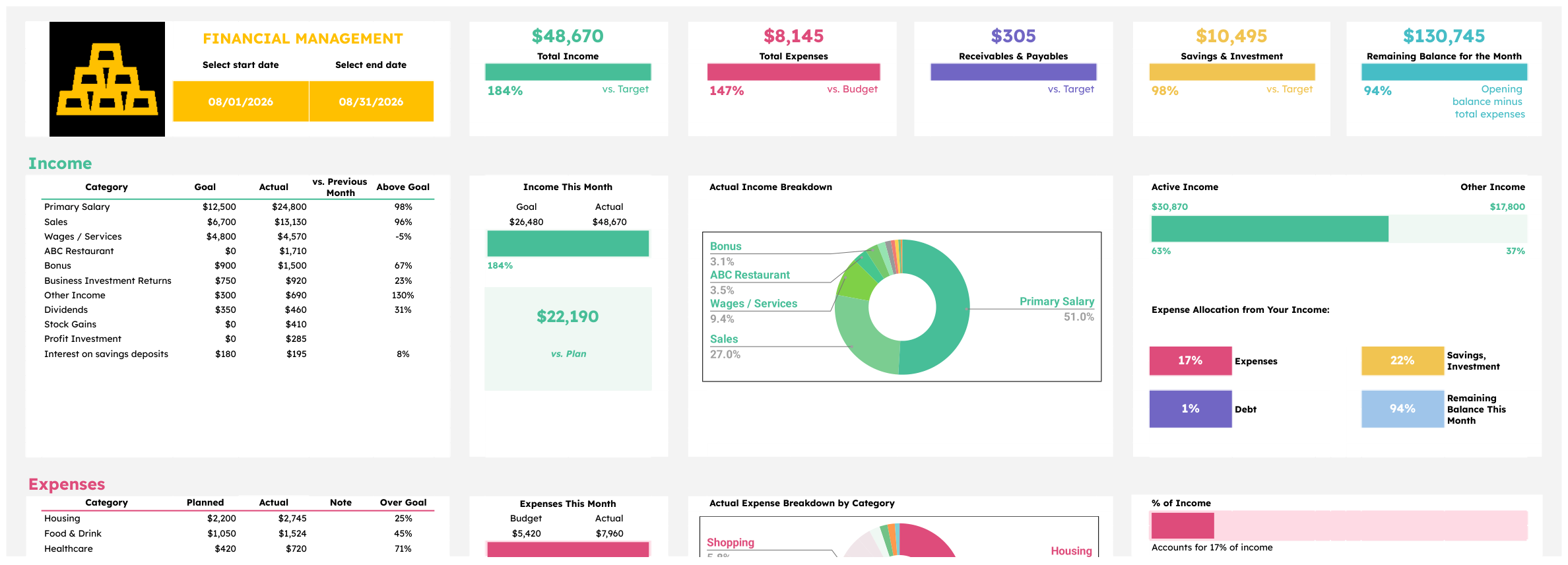The width and height of the screenshot is (1568, 565).
Task: Click the Expenses section heading
Action: [x=67, y=484]
